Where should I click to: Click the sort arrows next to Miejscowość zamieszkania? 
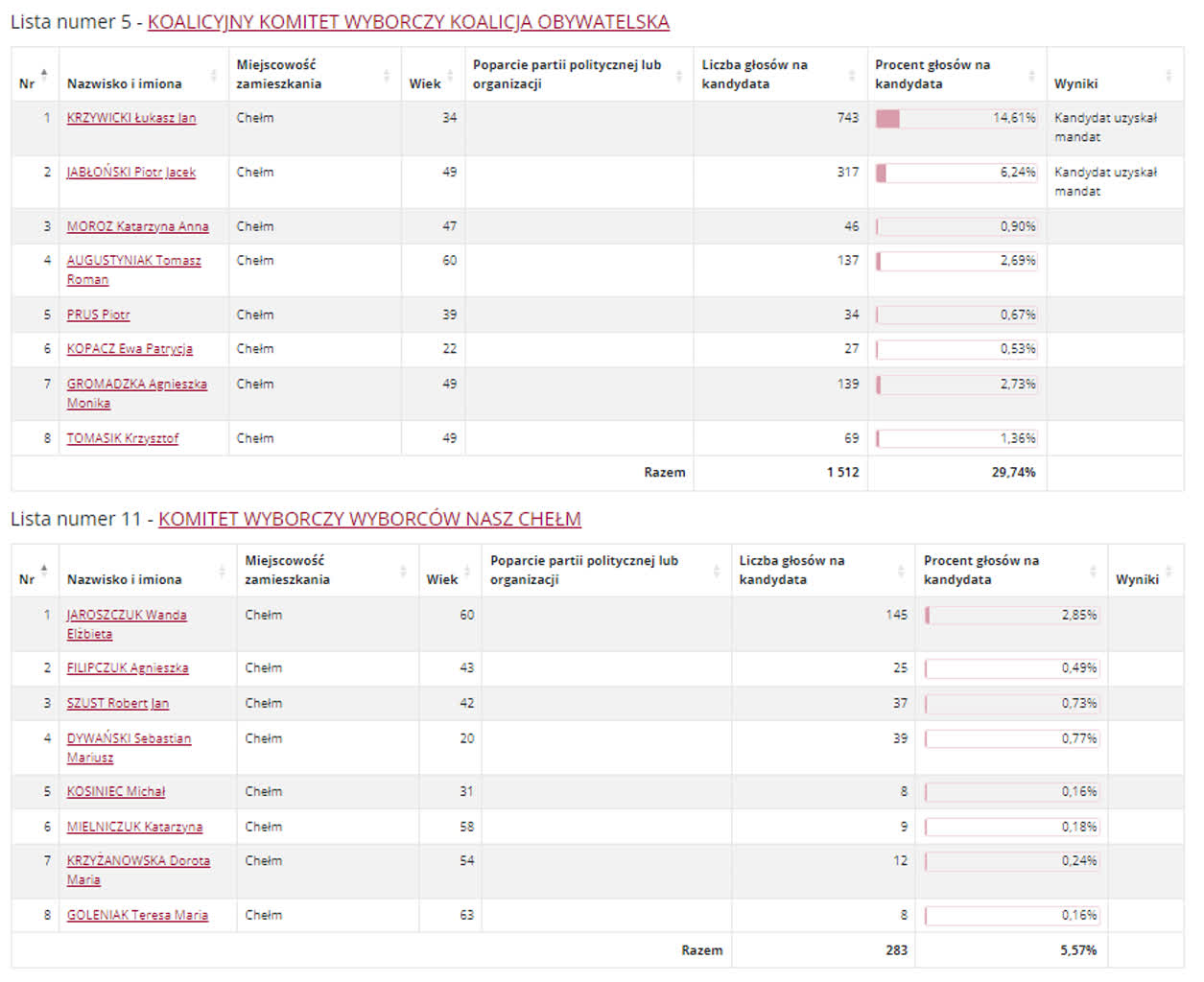(387, 74)
